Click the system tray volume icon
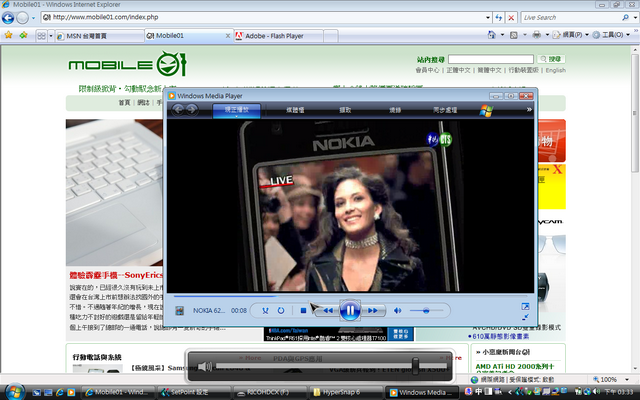The height and width of the screenshot is (400, 640). pos(596,392)
